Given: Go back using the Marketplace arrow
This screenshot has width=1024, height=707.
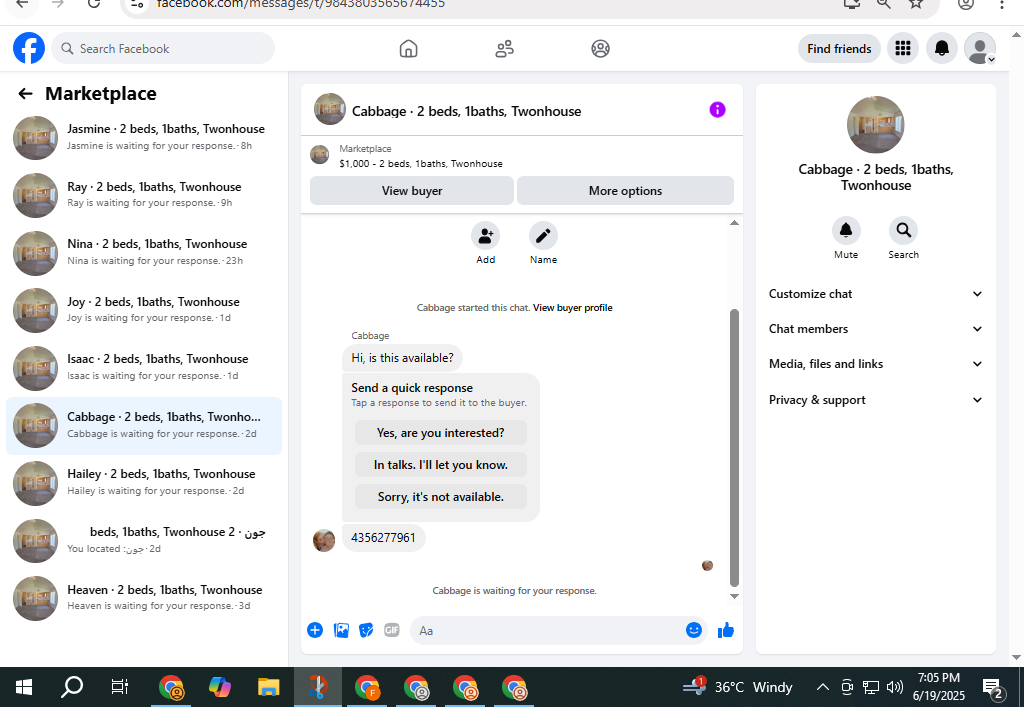Looking at the screenshot, I should [25, 94].
